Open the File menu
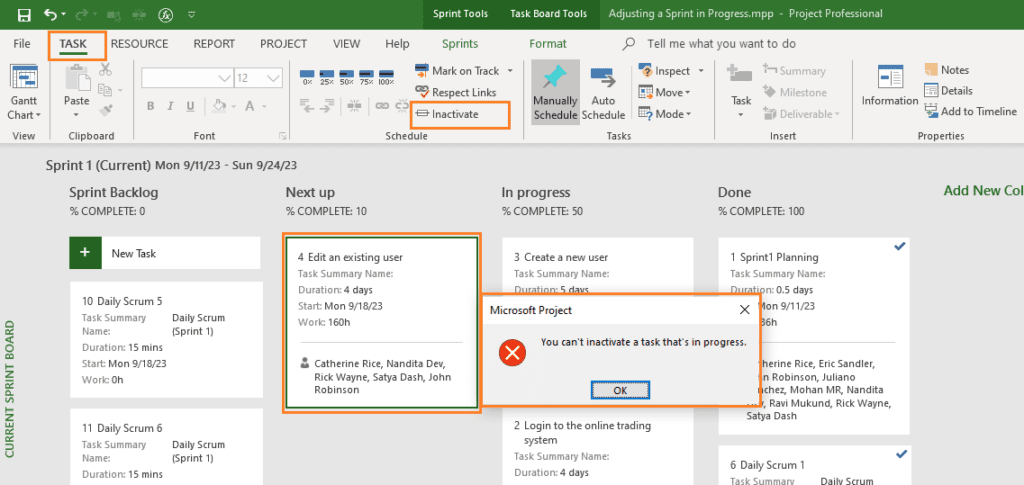 [x=22, y=44]
